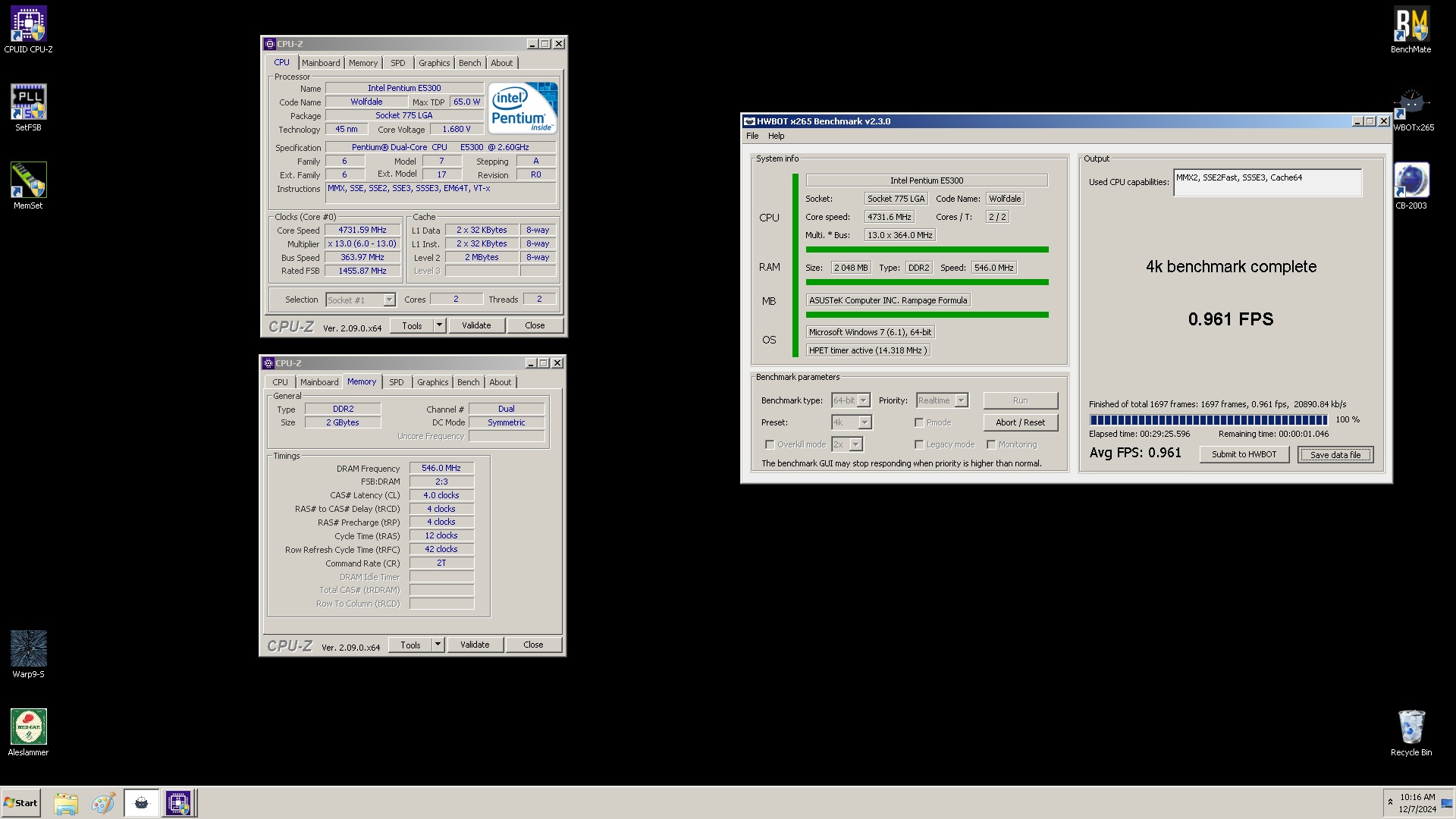Click the Windows Start button
Viewport: 1456px width, 819px height.
tap(20, 803)
